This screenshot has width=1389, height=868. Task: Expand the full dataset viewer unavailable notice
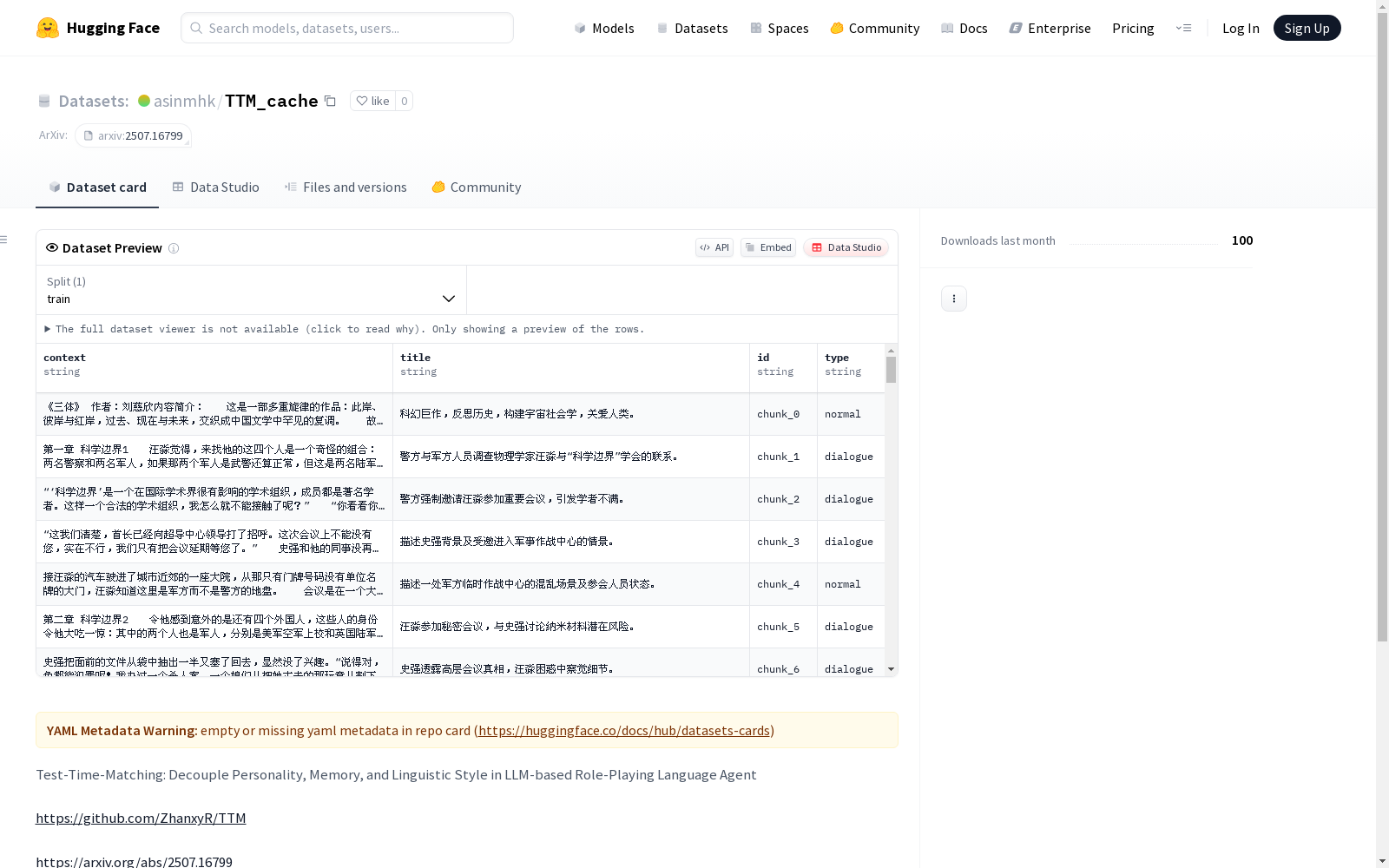tap(345, 329)
